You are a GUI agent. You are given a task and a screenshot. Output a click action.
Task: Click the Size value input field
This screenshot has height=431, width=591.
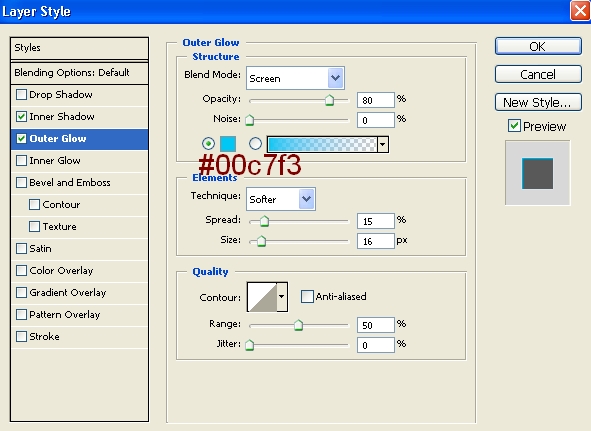pos(376,241)
